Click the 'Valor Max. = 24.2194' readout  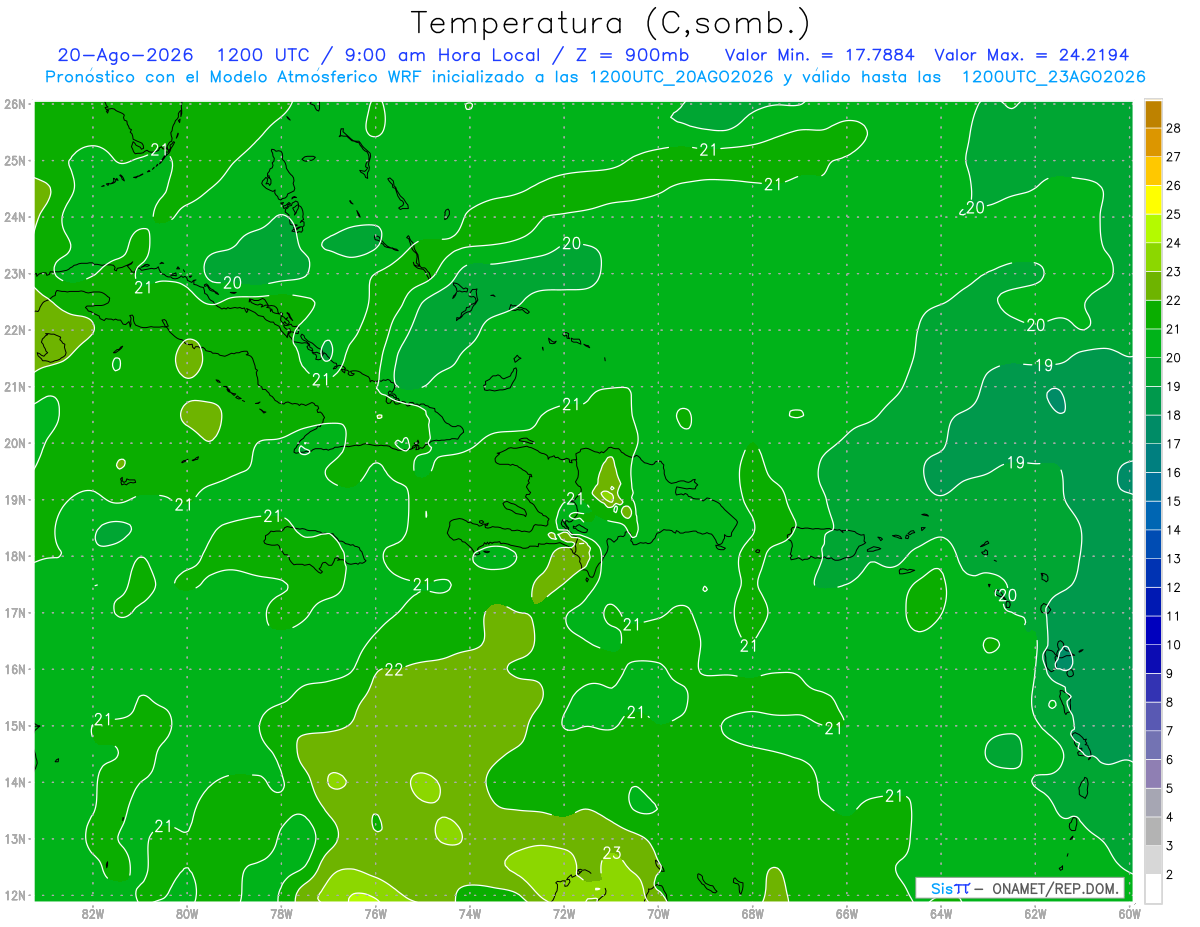[x=1032, y=55]
